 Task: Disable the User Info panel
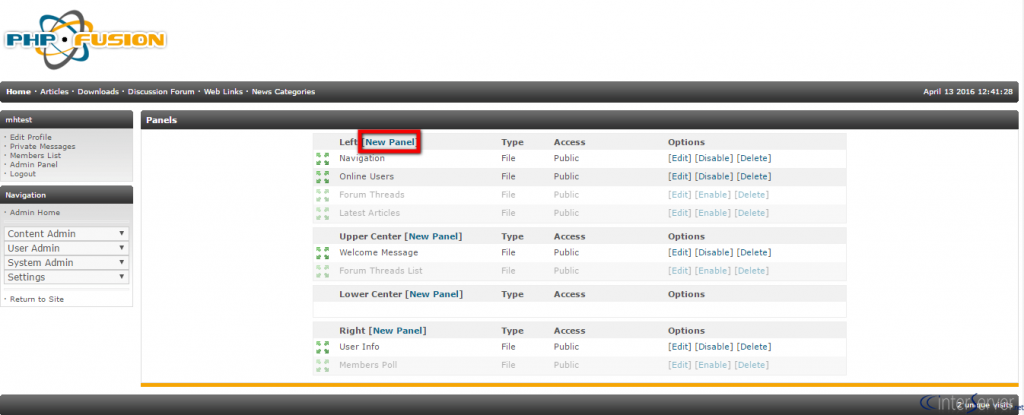(x=714, y=346)
